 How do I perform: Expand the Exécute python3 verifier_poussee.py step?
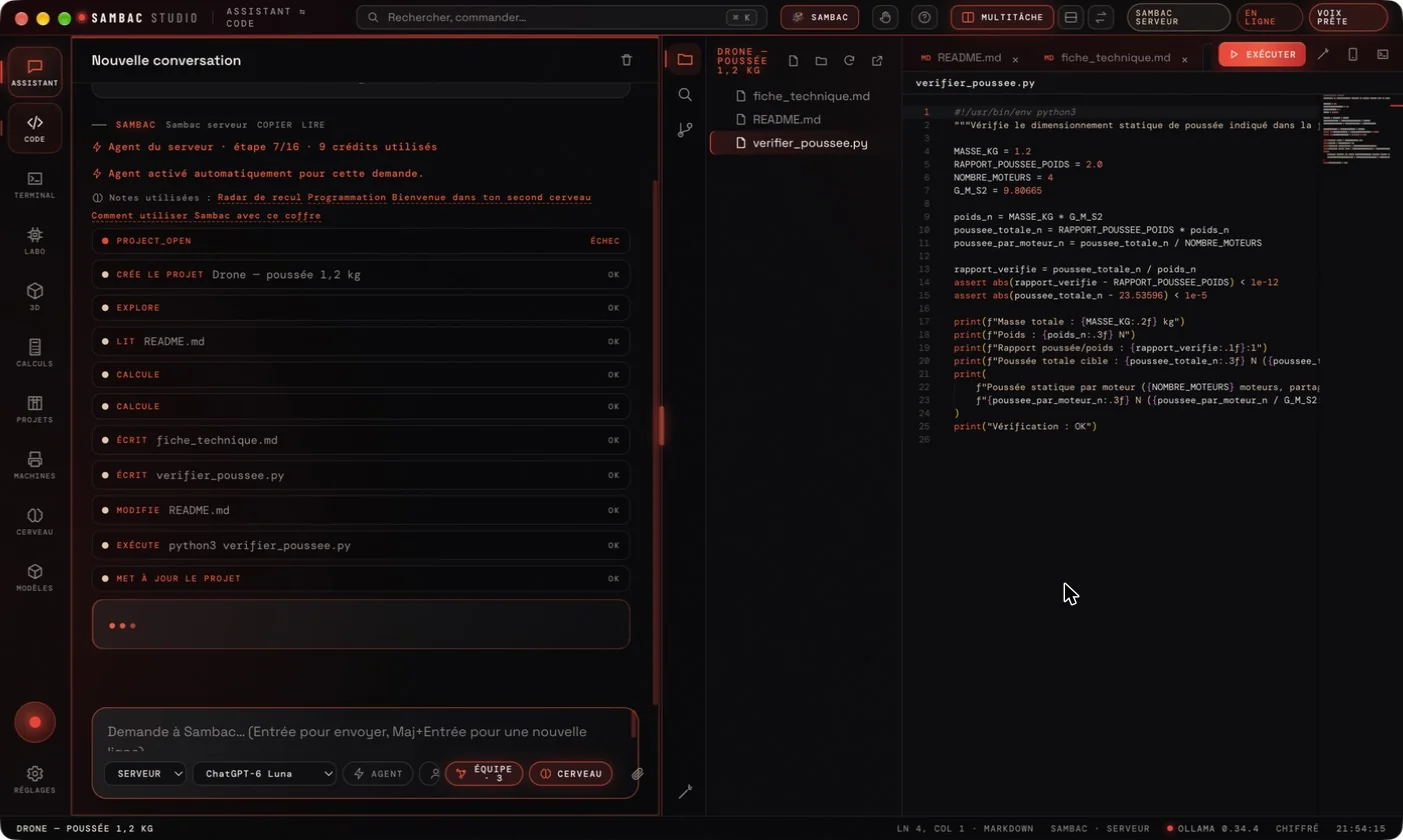pos(361,545)
